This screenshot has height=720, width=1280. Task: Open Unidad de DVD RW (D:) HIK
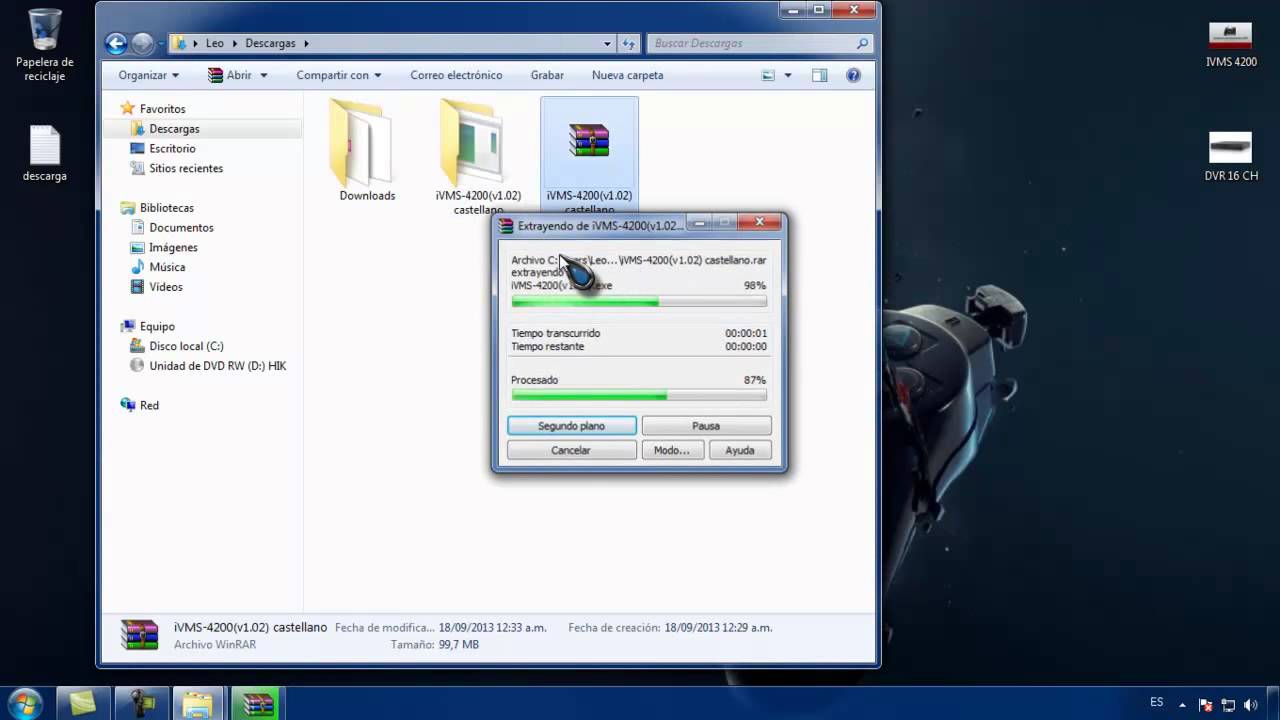[x=217, y=366]
